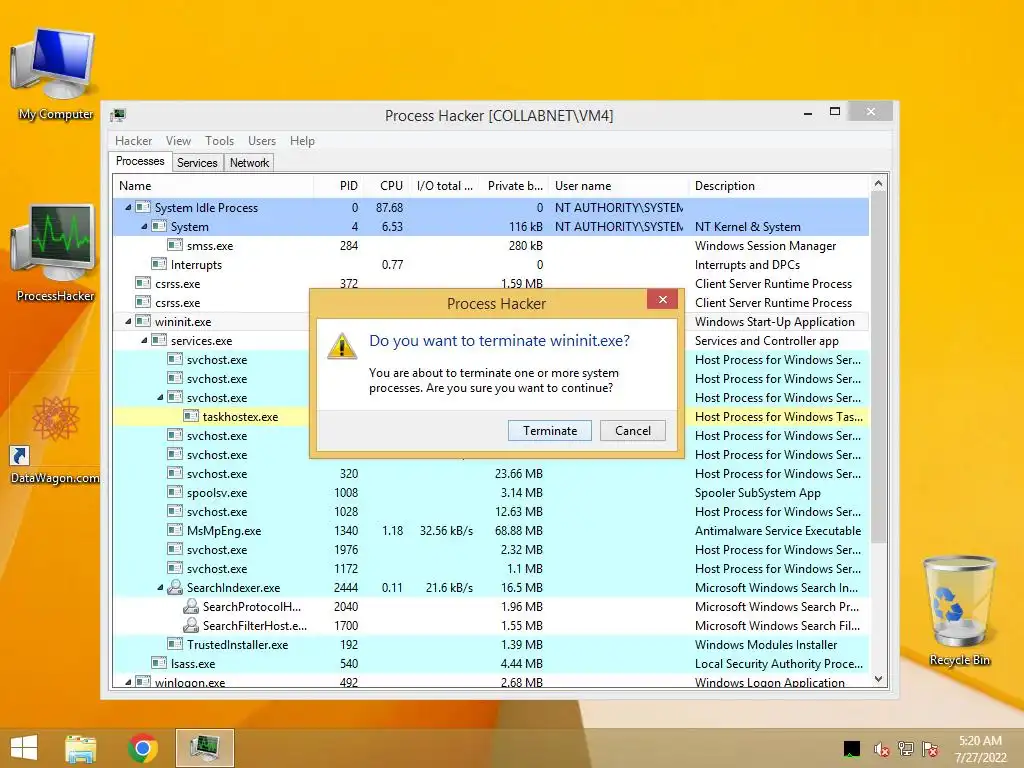Click the smss.exe process icon
1024x768 pixels.
coord(175,246)
